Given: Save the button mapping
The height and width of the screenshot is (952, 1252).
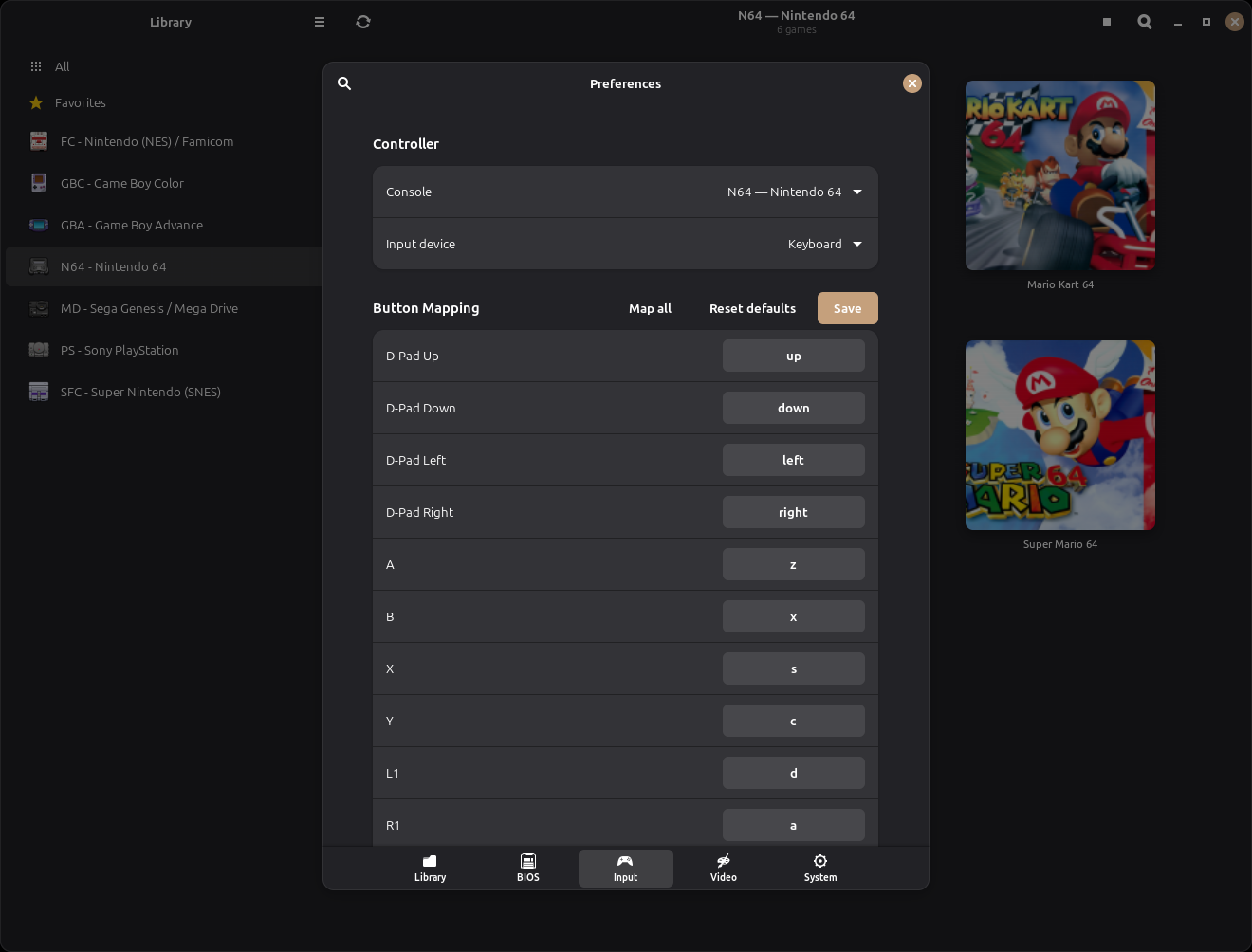Looking at the screenshot, I should tap(848, 308).
